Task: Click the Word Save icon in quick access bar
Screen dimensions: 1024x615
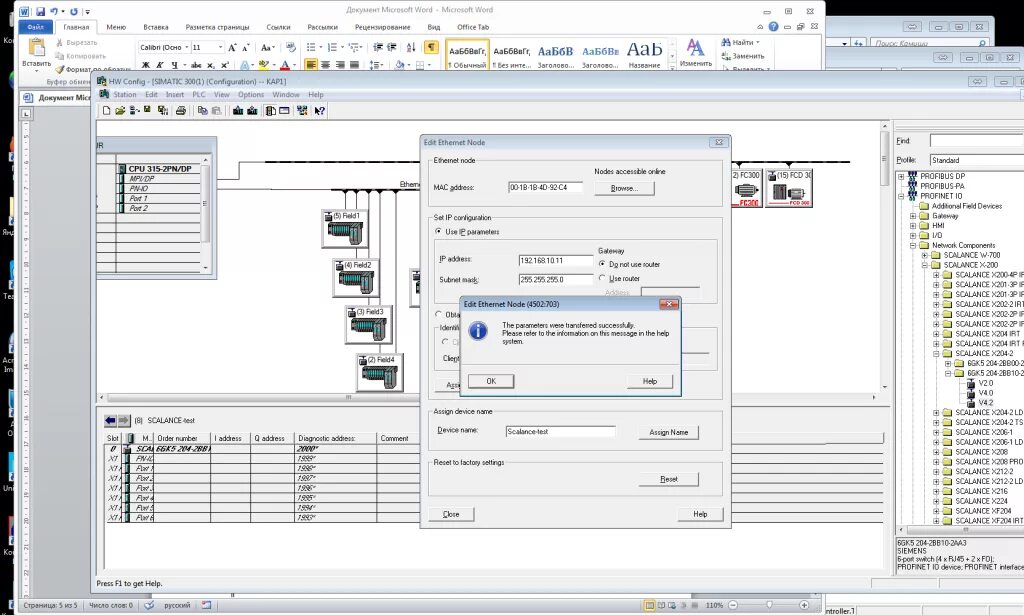Action: (x=40, y=11)
